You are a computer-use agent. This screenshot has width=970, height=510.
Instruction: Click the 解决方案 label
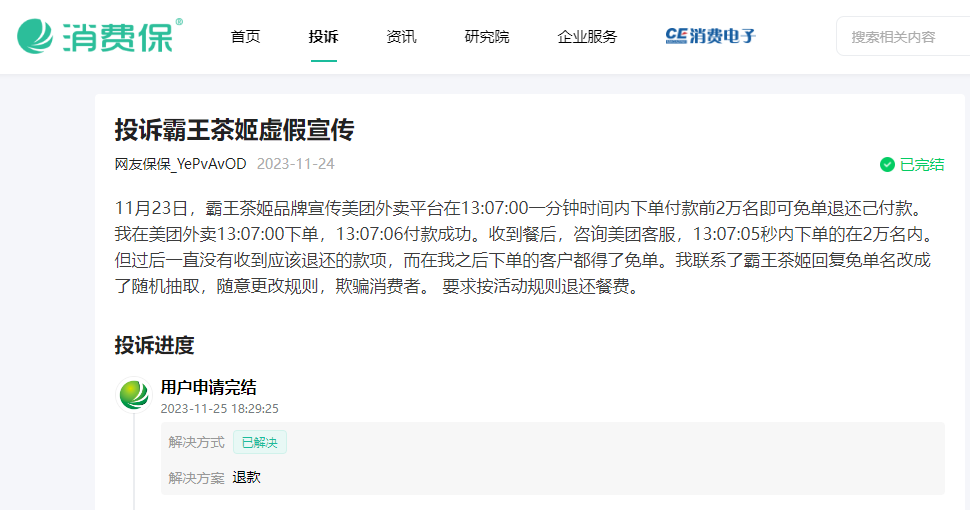coord(196,478)
